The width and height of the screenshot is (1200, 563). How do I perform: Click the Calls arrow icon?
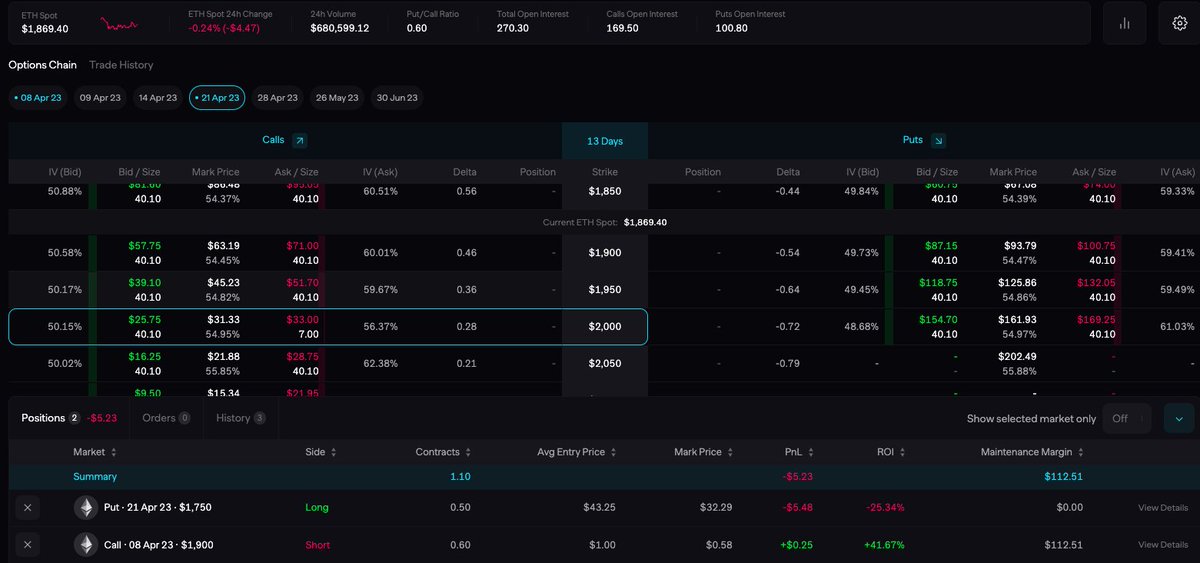point(299,141)
